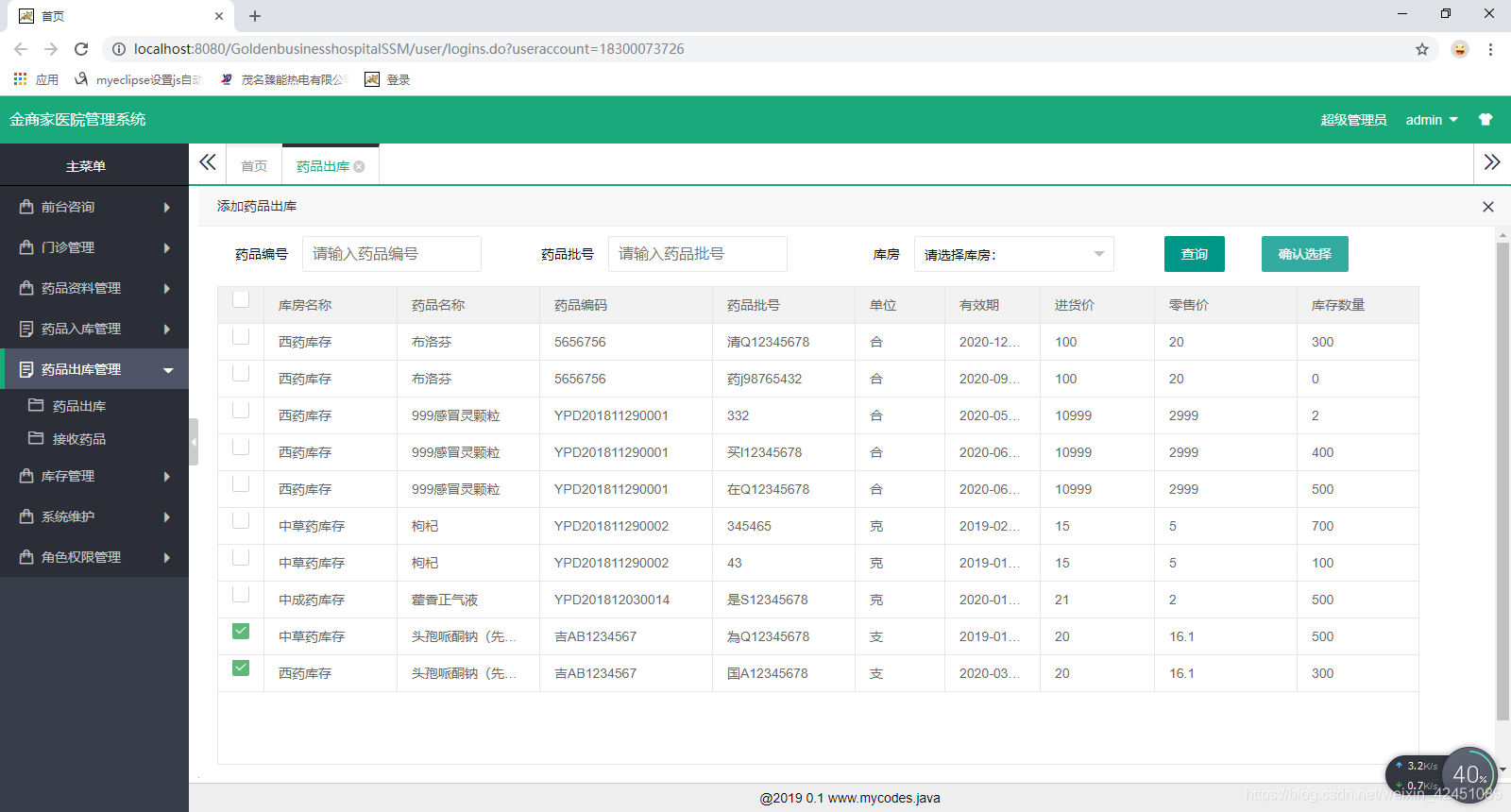The width and height of the screenshot is (1511, 812).
Task: Open the 应用 apps bookmark icon
Action: 20,79
